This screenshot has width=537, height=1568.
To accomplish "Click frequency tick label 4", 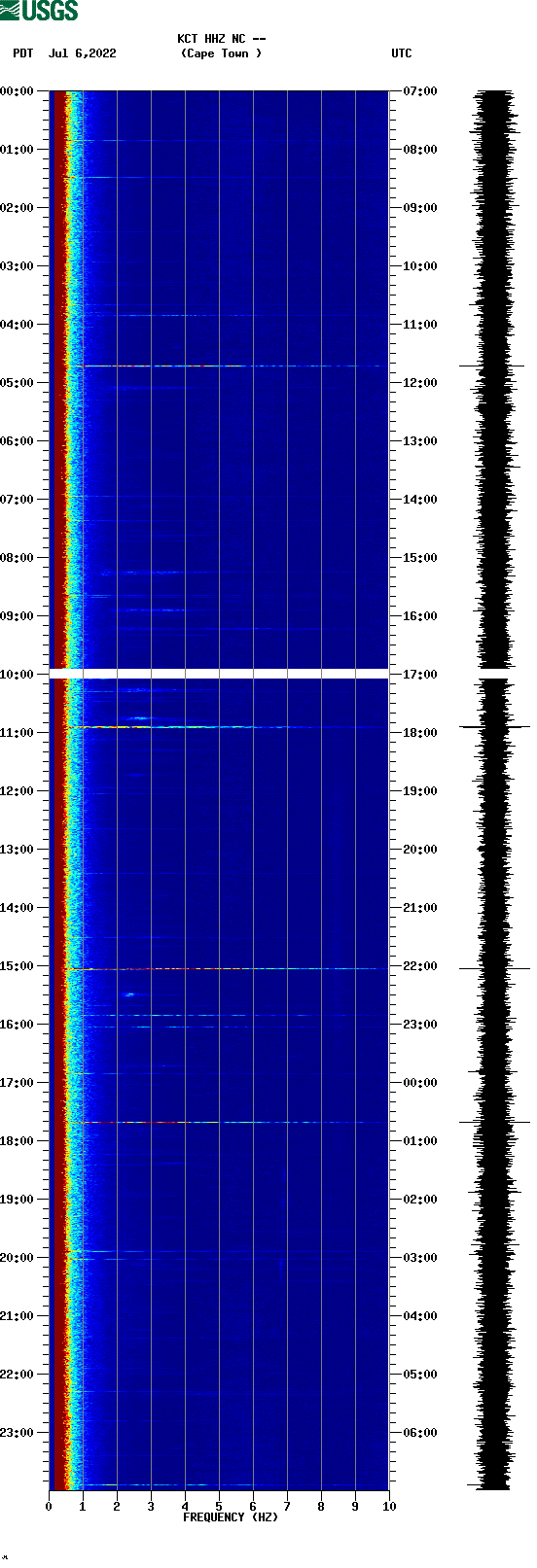I will coord(185,1507).
